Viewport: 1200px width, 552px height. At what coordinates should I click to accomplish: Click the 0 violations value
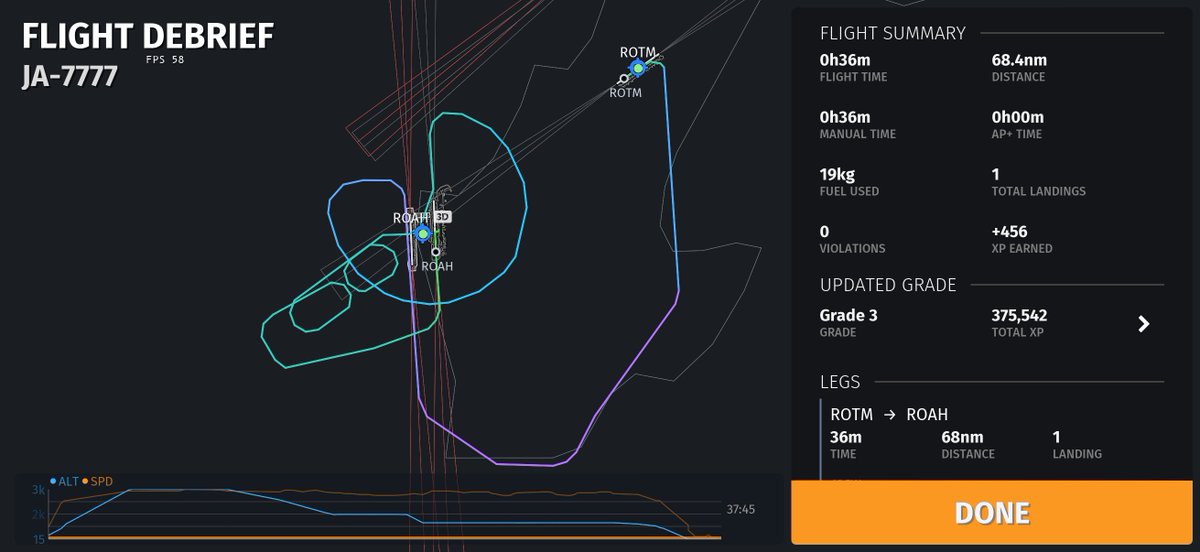tap(825, 231)
